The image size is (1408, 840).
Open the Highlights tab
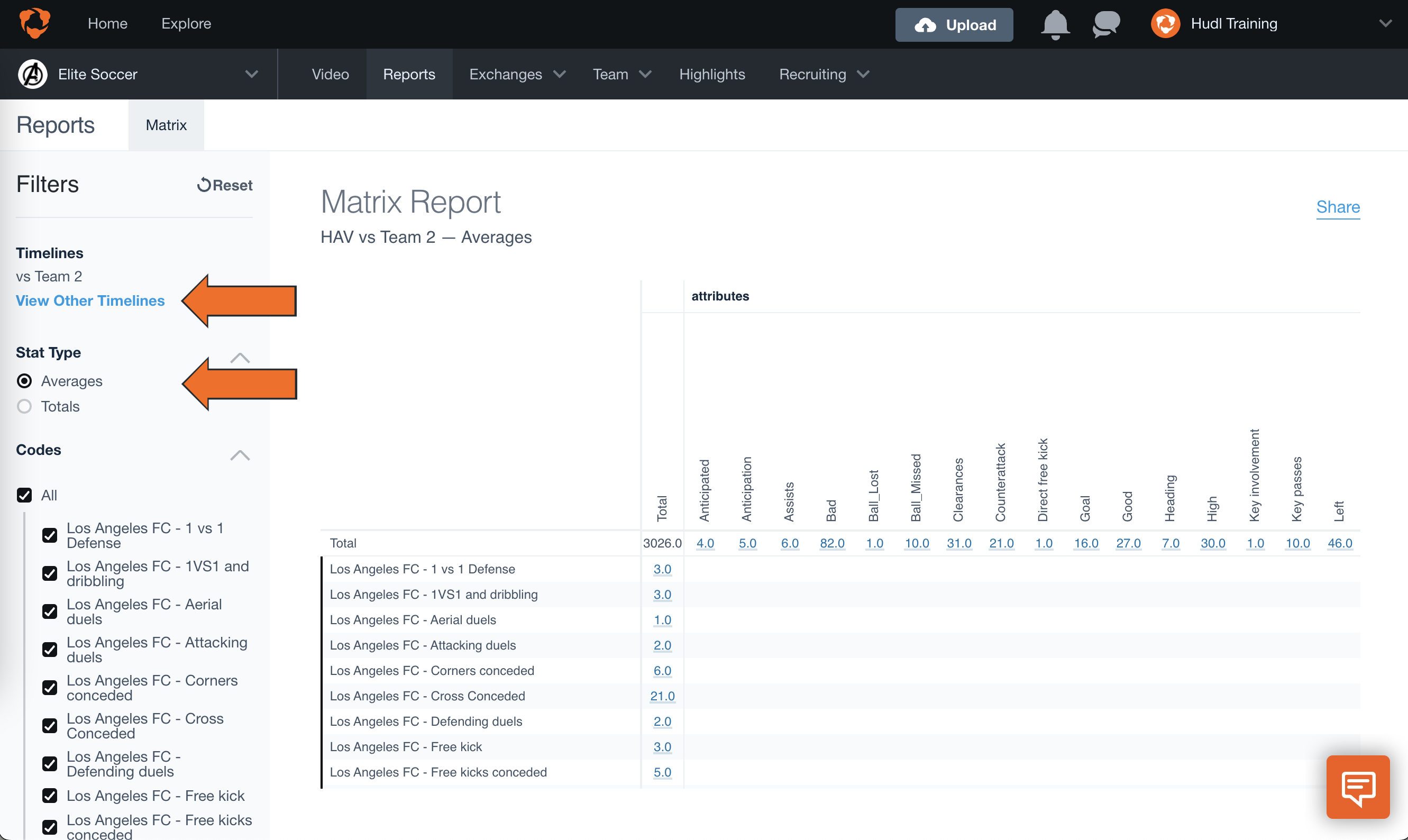point(712,74)
